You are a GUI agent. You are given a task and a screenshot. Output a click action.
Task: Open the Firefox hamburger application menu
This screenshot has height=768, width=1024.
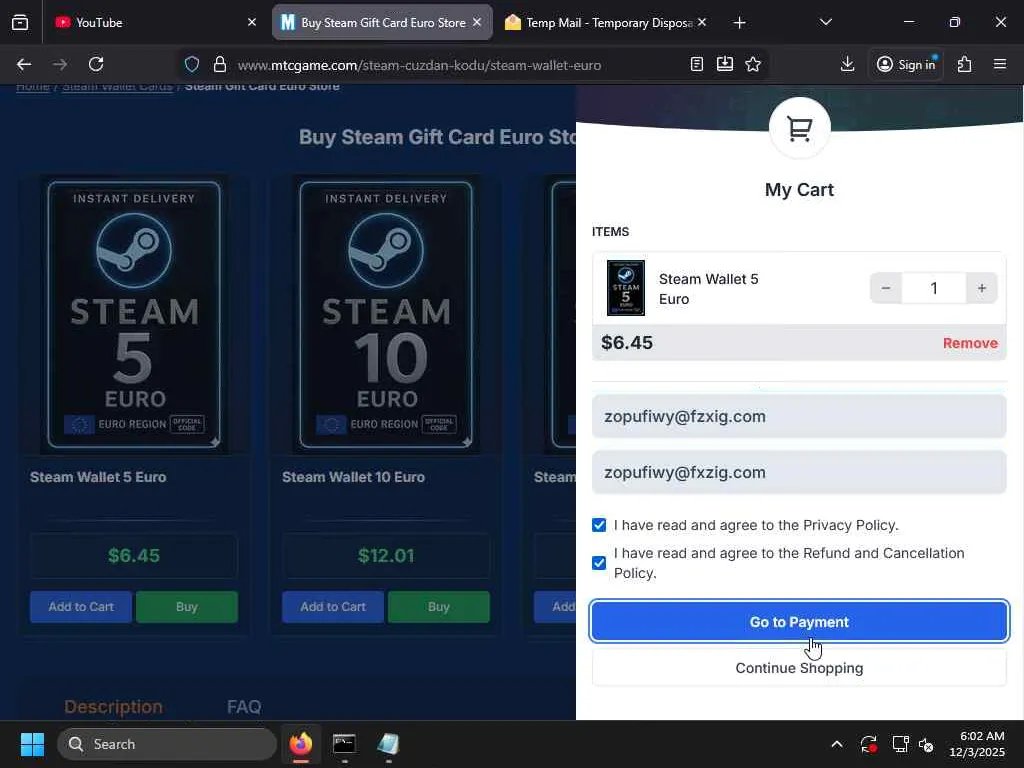1000,64
